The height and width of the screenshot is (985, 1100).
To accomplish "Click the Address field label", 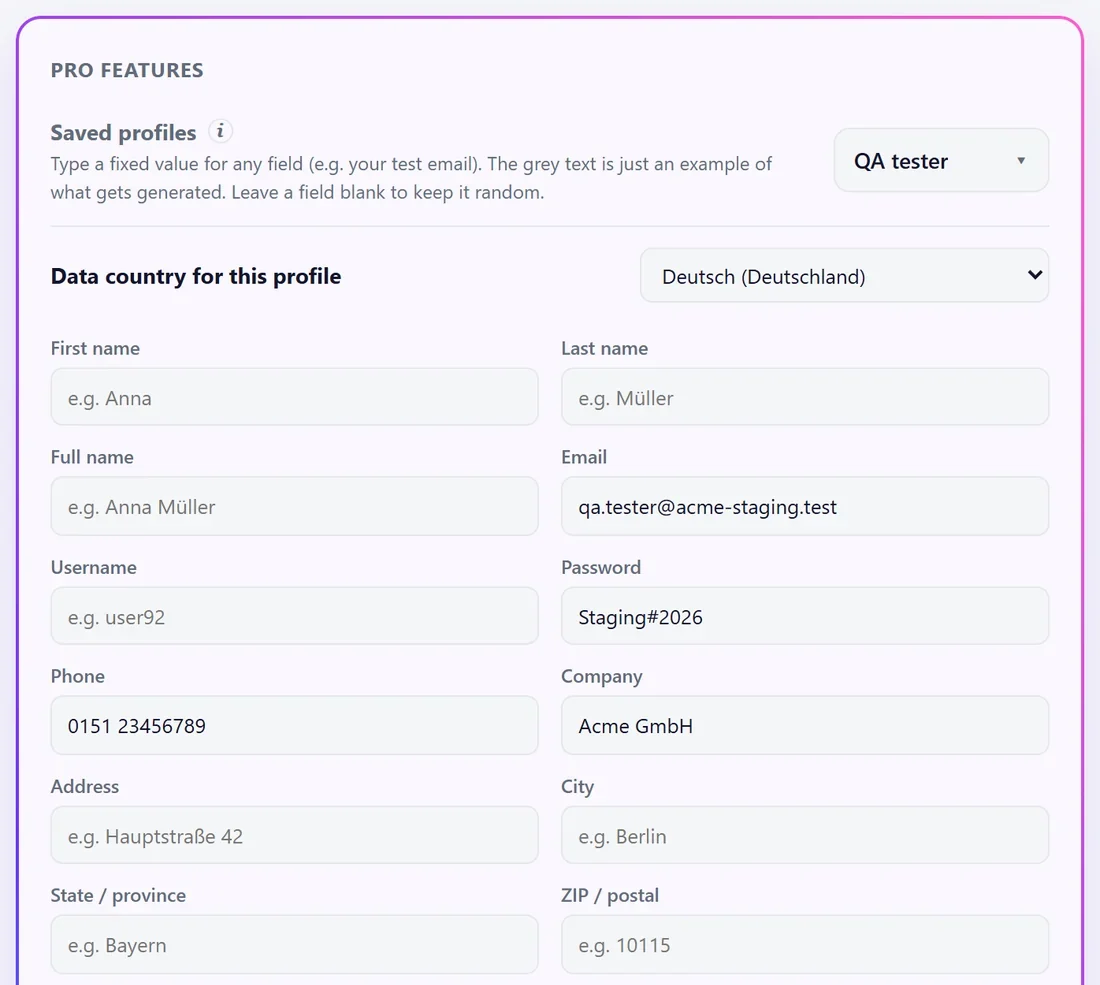I will [x=85, y=786].
